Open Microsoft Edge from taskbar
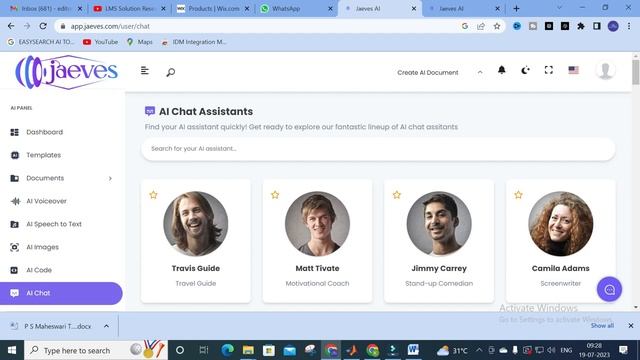Image resolution: width=640 pixels, height=360 pixels. tap(227, 350)
